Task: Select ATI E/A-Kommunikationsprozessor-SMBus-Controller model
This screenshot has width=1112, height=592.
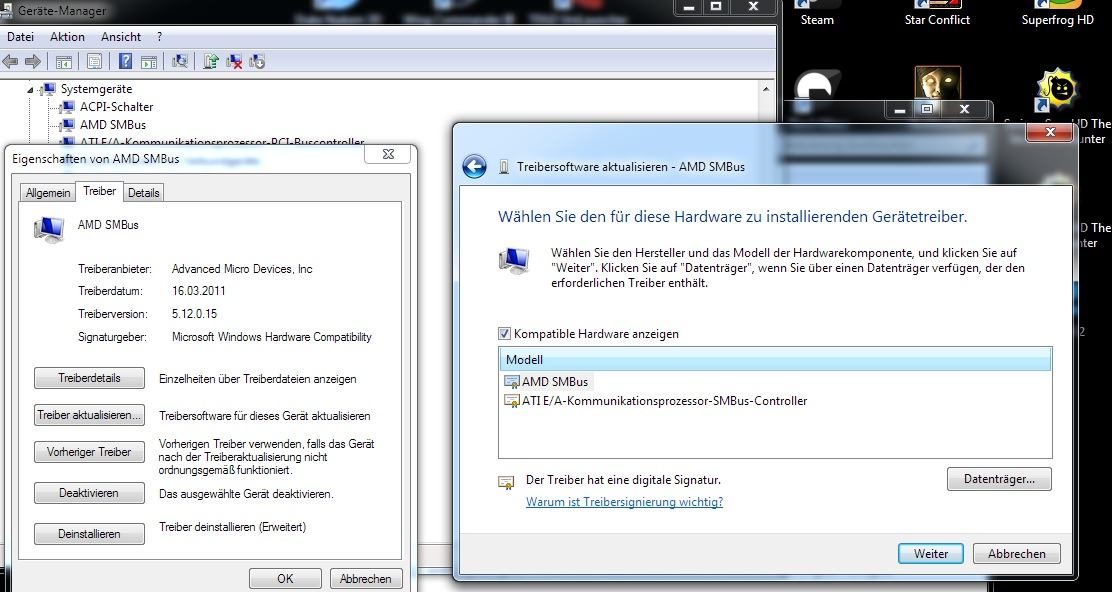Action: tap(655, 401)
